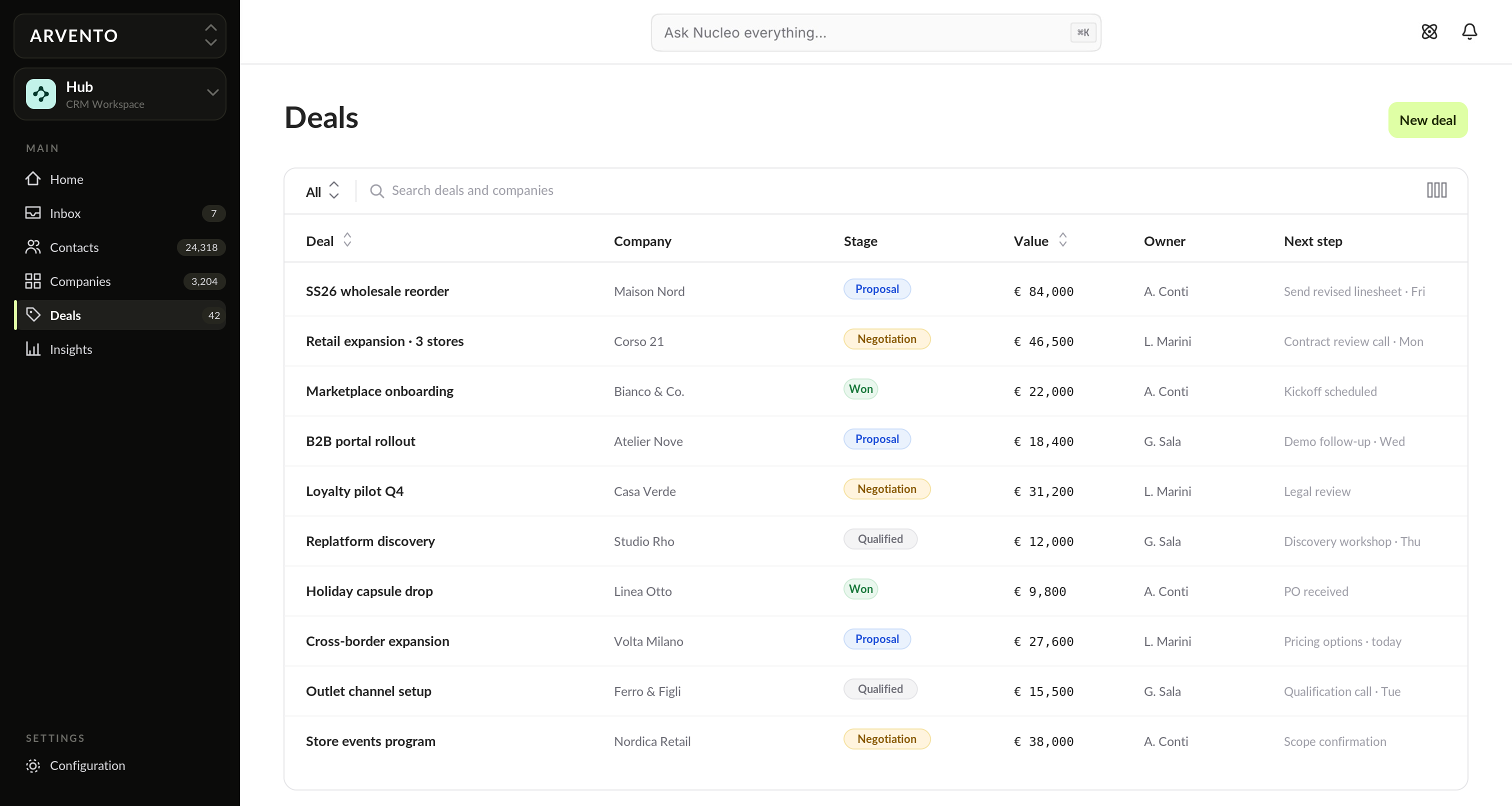This screenshot has width=1512, height=806.
Task: Click owner G. Sala for B2B portal rollout
Action: click(1162, 441)
